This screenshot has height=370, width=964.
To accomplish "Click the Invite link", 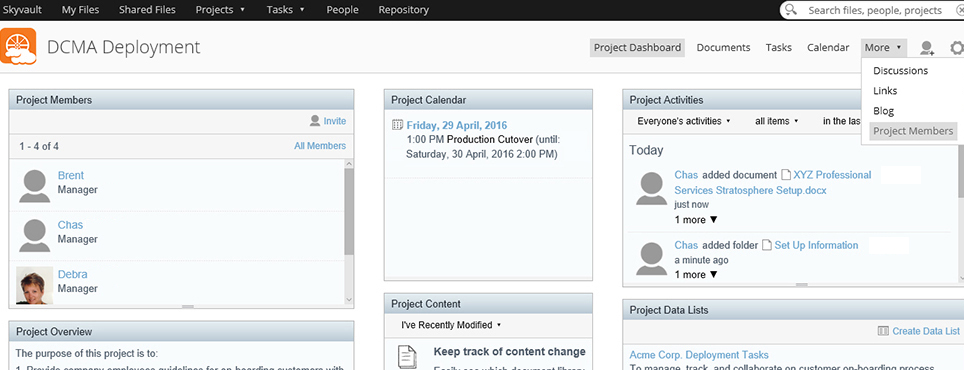I will [x=334, y=121].
